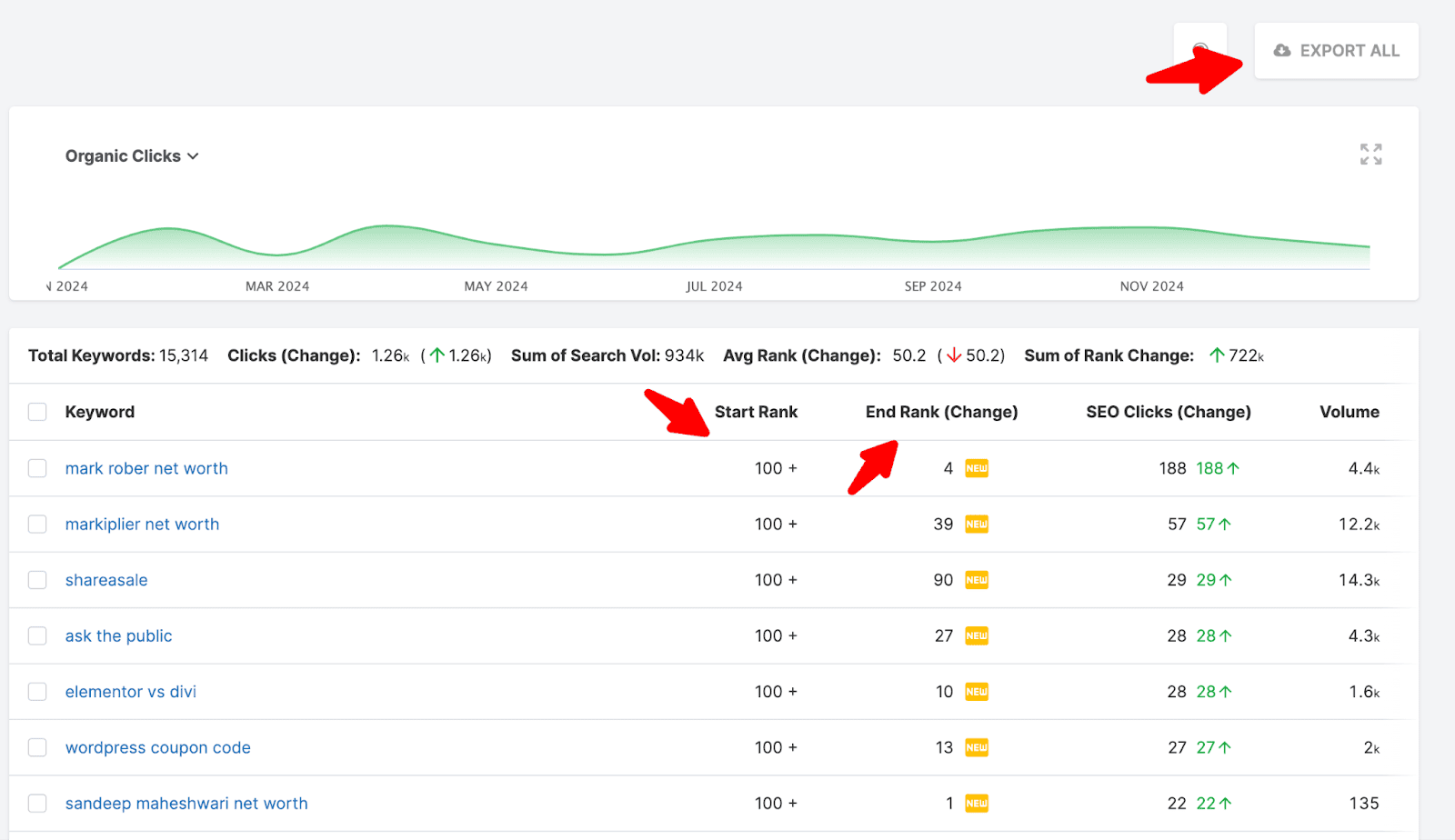Sort by End Rank (Change) column
The width and height of the screenshot is (1455, 840).
[941, 412]
